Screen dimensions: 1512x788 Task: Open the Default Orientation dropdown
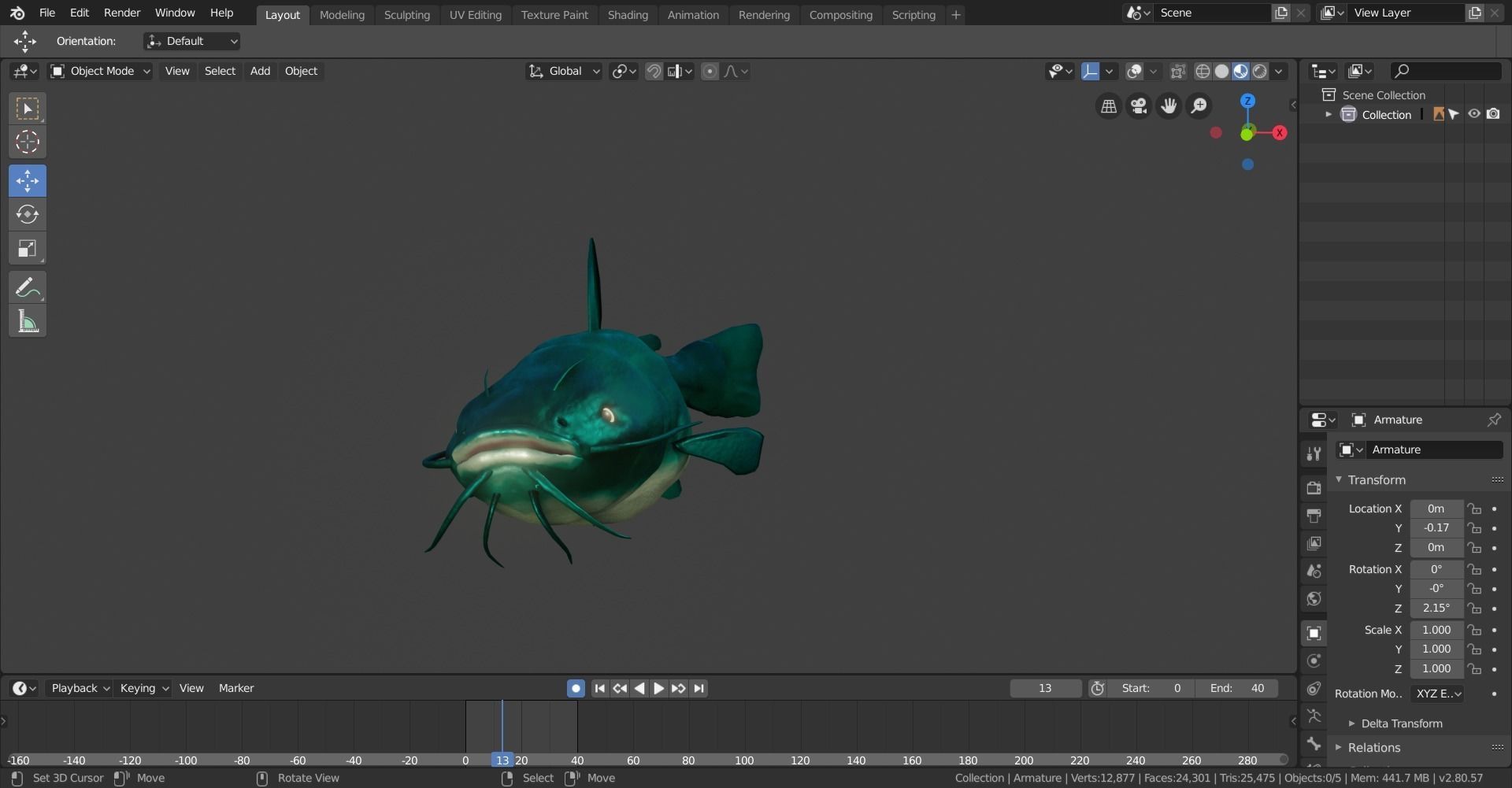(x=191, y=41)
